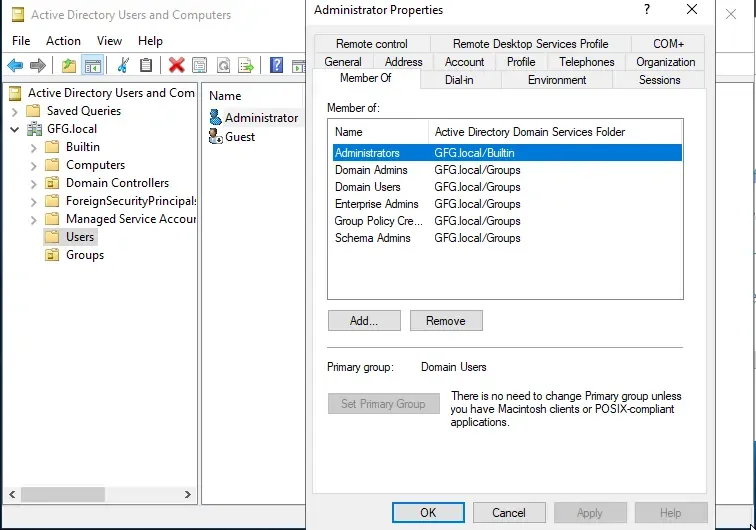Expand the Computers container
The width and height of the screenshot is (756, 530).
coord(33,166)
